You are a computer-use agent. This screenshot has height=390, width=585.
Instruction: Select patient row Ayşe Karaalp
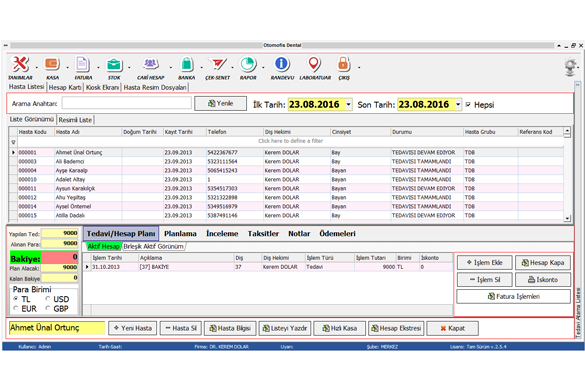click(x=286, y=171)
